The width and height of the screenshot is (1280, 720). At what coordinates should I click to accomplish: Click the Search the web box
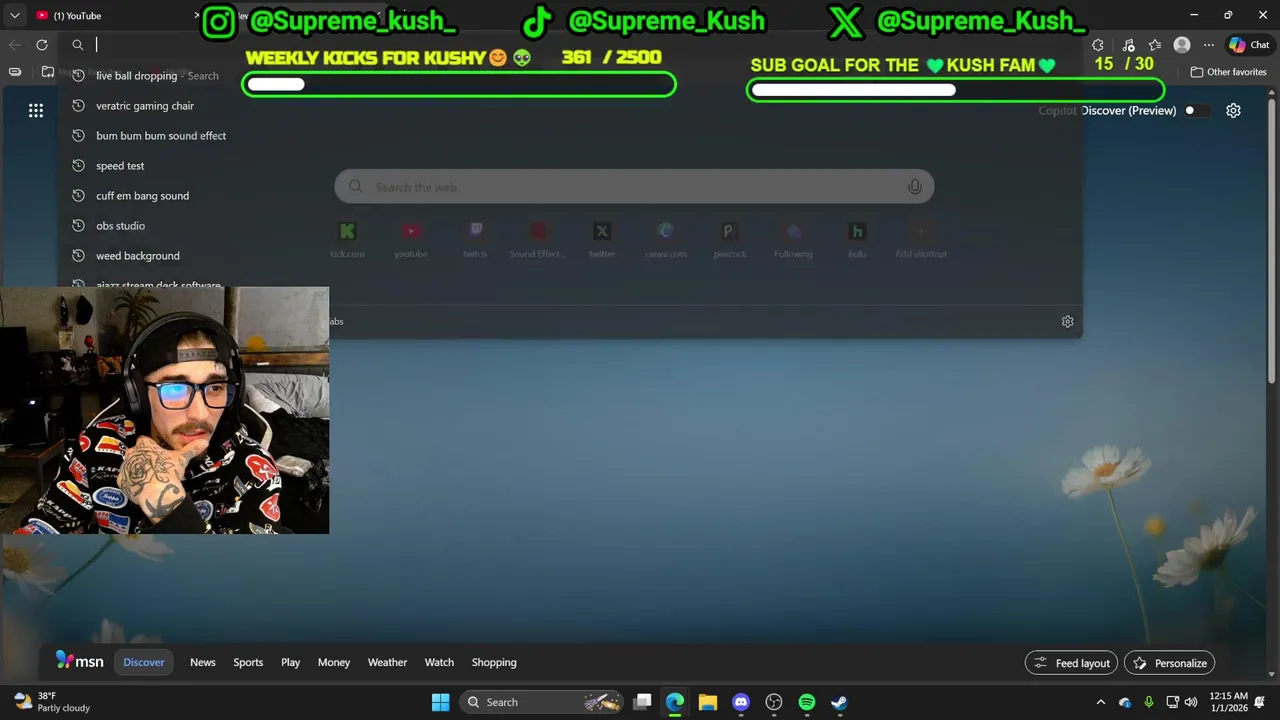[x=634, y=187]
